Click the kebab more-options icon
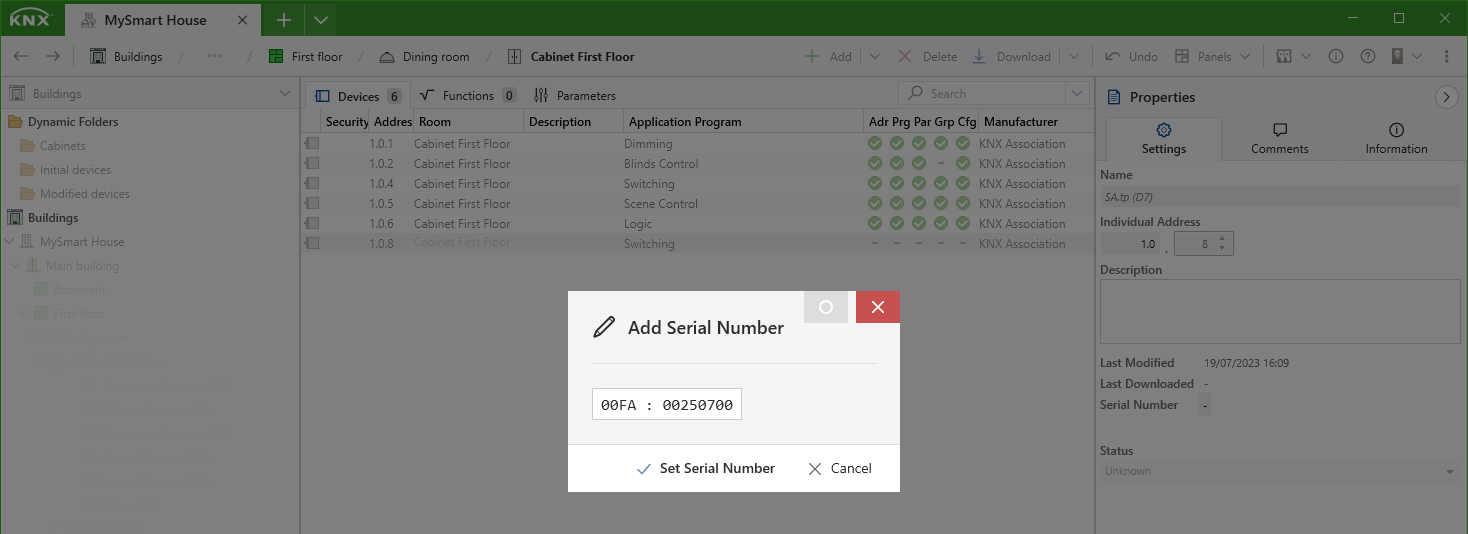 pos(1449,57)
